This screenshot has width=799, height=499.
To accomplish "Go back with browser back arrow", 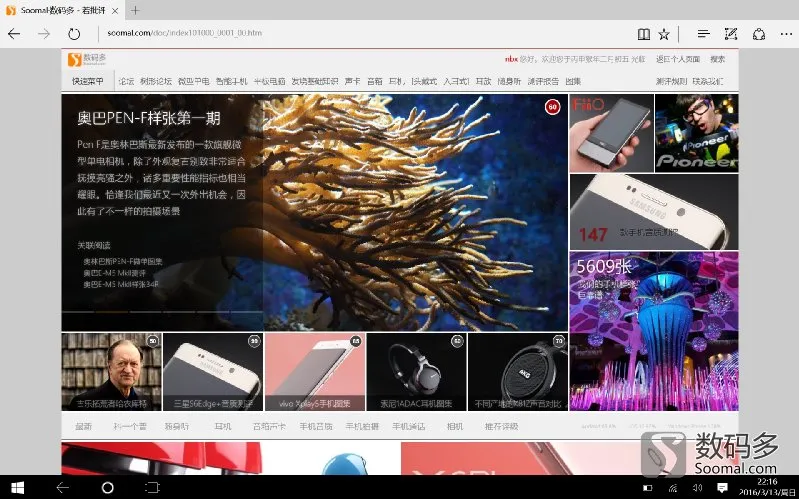I will pos(14,34).
